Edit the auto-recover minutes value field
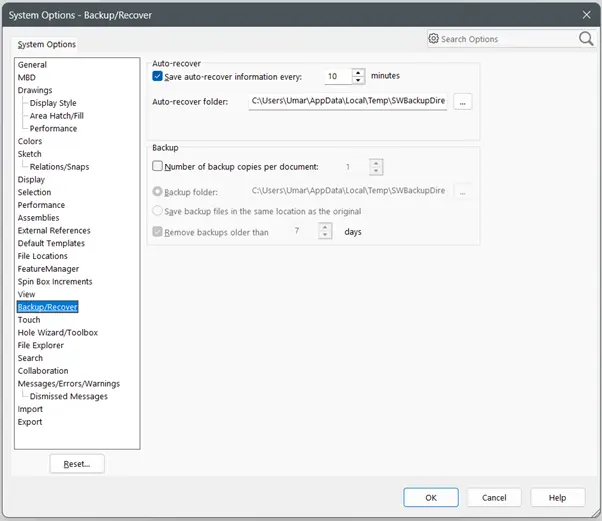This screenshot has width=602, height=521. 338,76
